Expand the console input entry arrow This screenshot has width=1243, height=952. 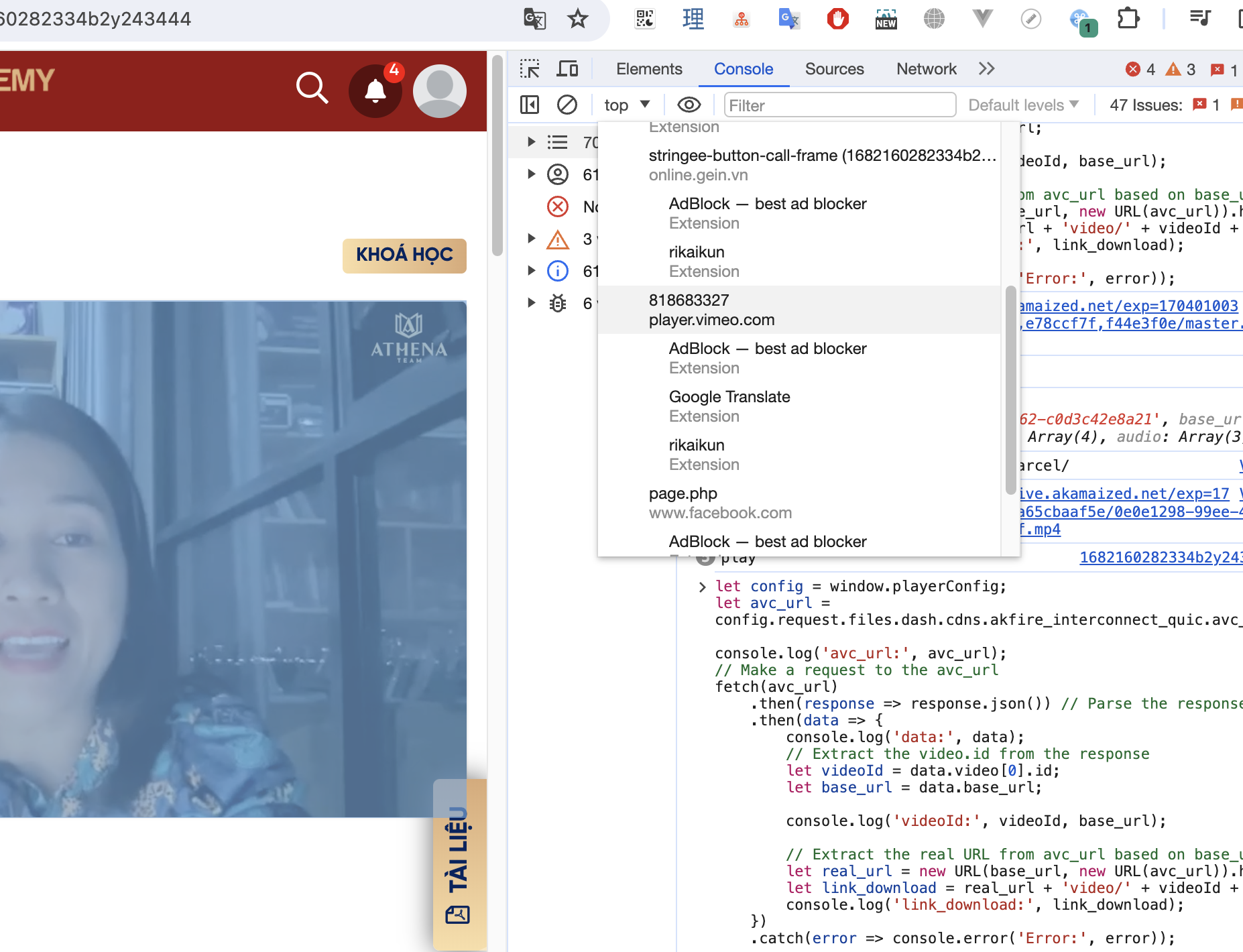pyautogui.click(x=702, y=587)
